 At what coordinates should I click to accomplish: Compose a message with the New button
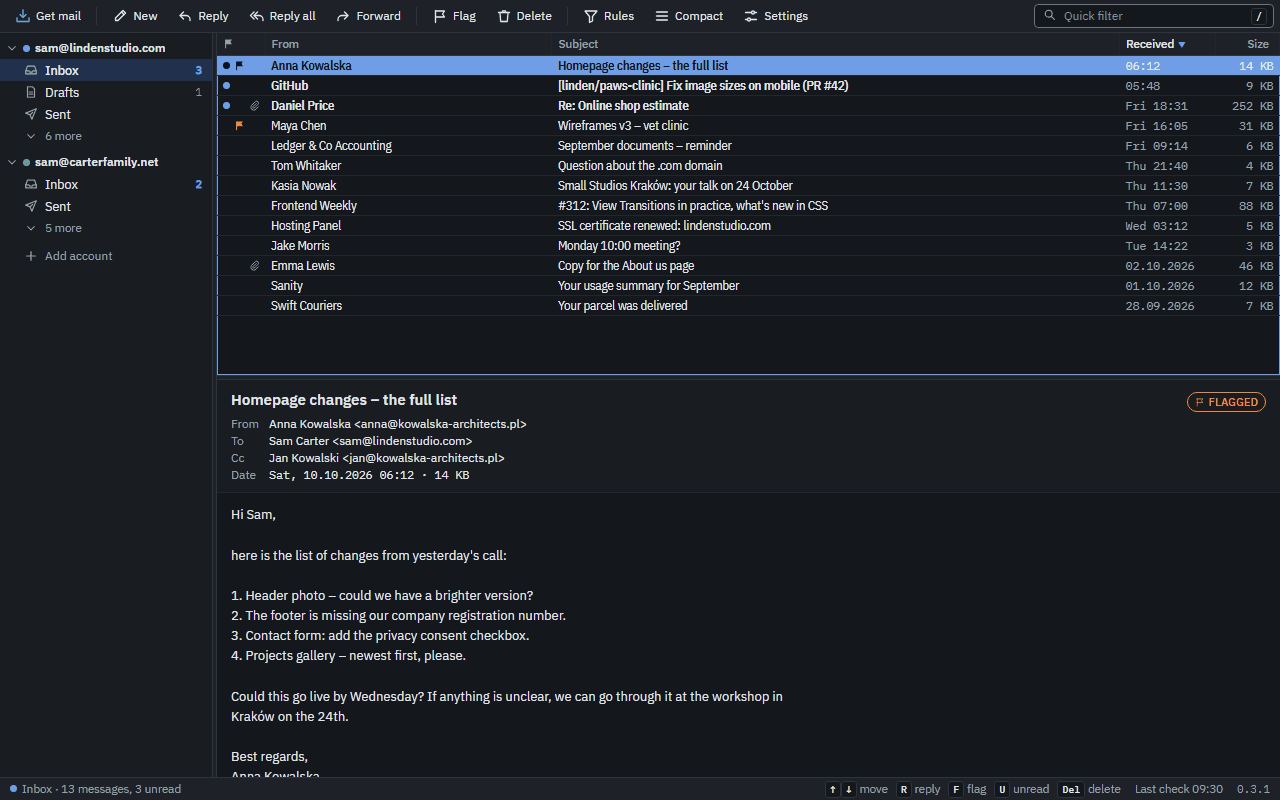pos(135,16)
